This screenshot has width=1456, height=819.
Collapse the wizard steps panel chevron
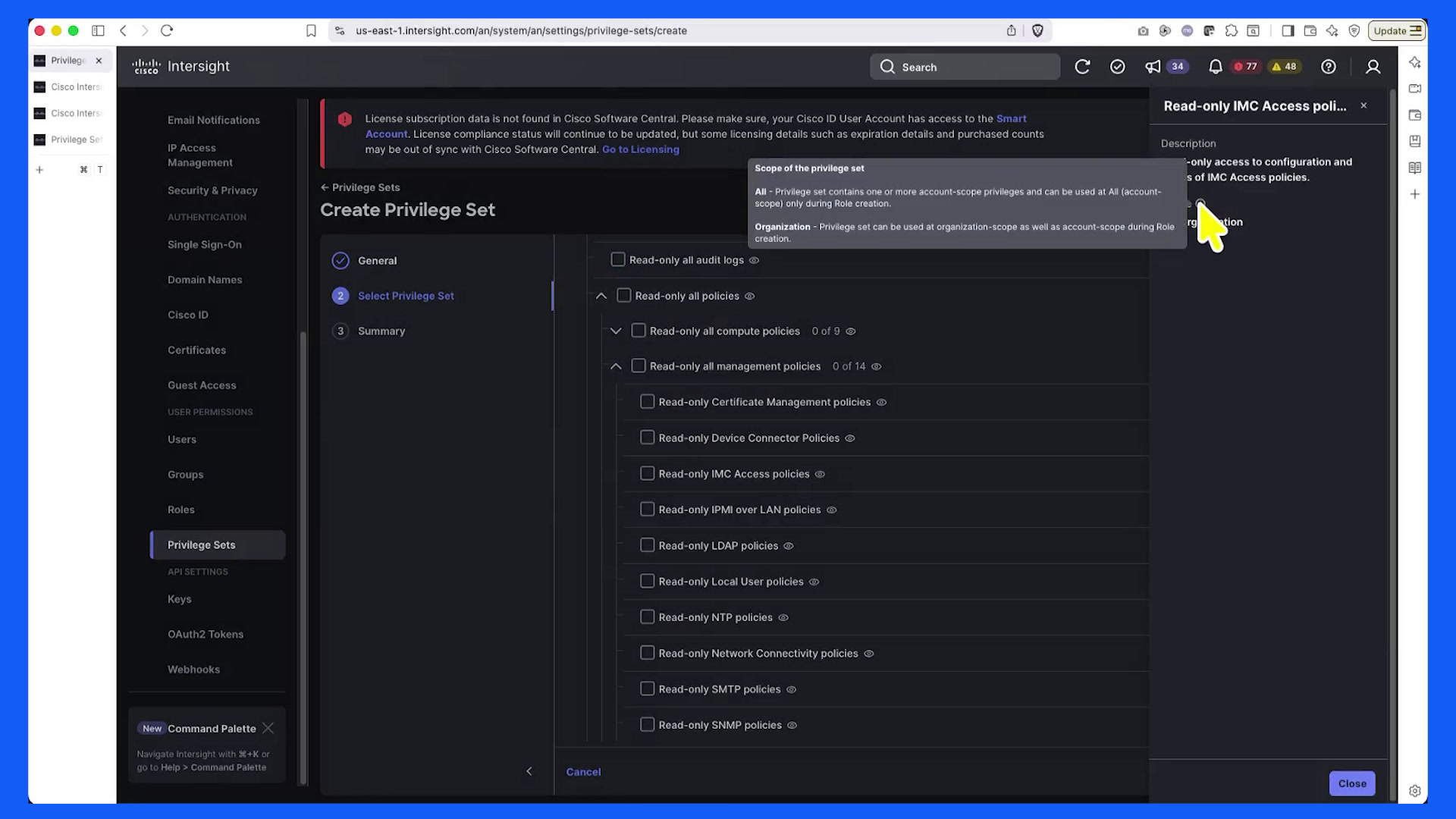coord(529,771)
